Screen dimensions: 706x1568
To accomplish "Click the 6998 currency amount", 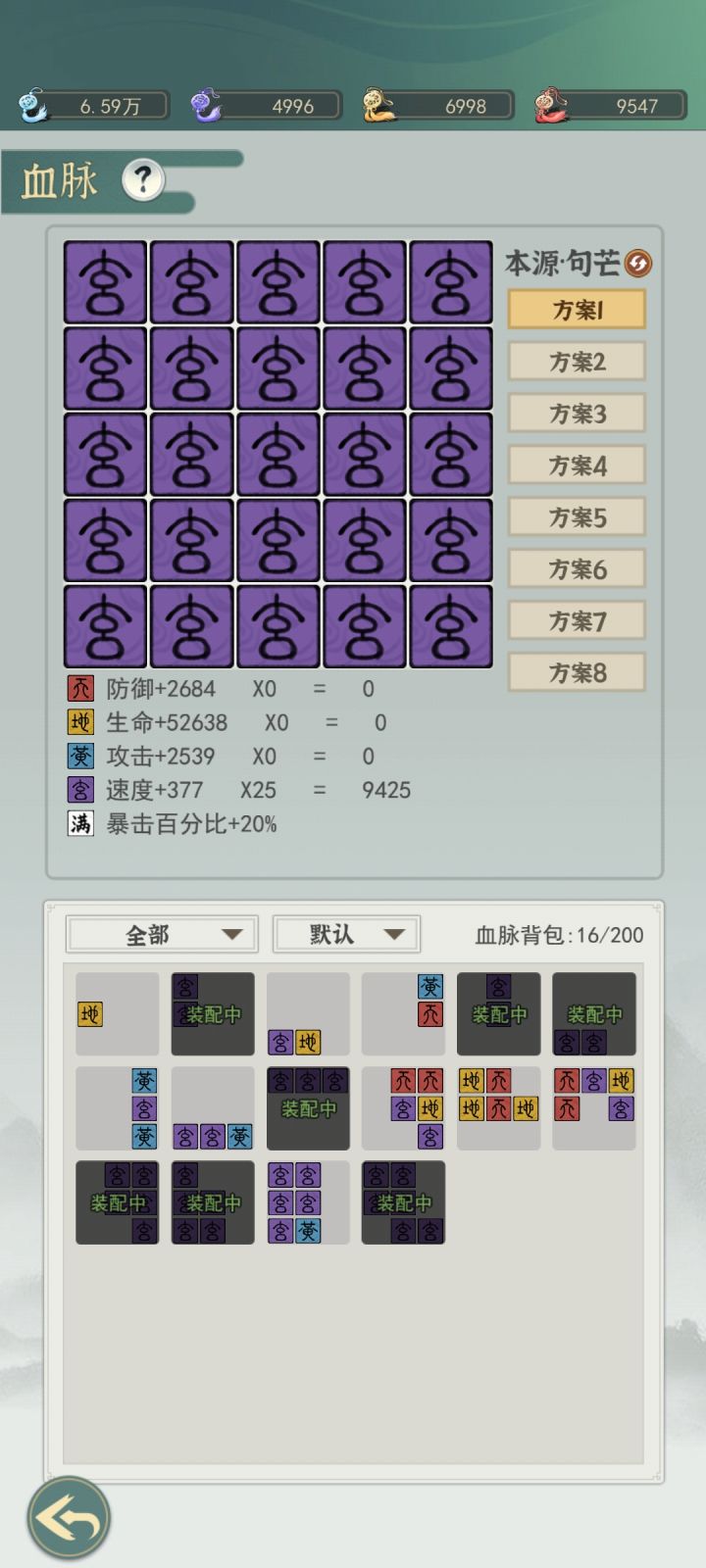I will [x=465, y=106].
